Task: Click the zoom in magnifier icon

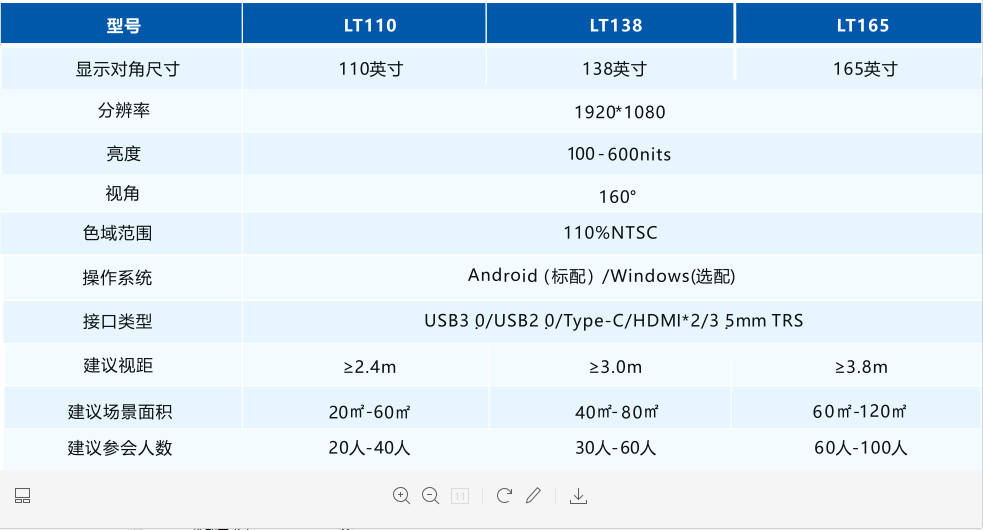Action: click(x=402, y=495)
